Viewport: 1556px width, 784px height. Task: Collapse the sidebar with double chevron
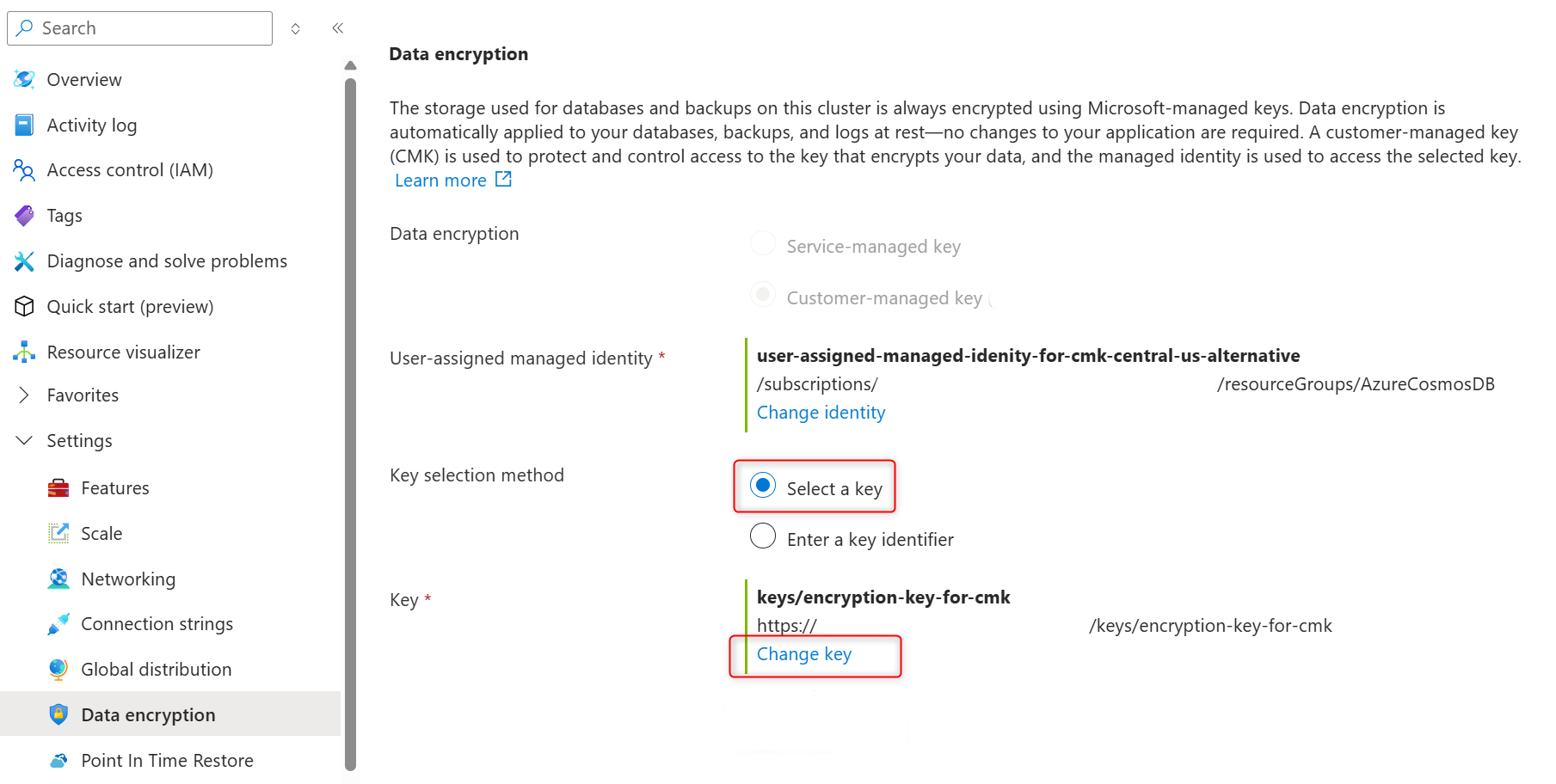click(338, 28)
